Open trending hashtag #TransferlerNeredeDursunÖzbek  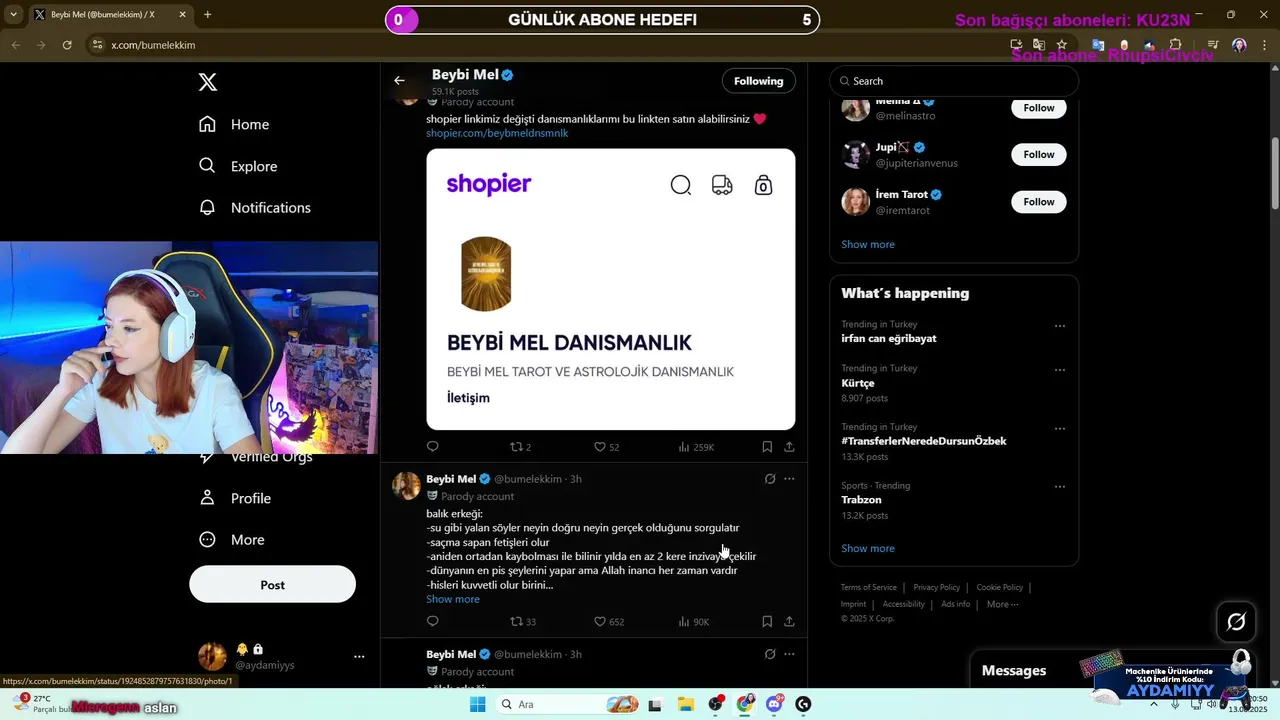(924, 441)
